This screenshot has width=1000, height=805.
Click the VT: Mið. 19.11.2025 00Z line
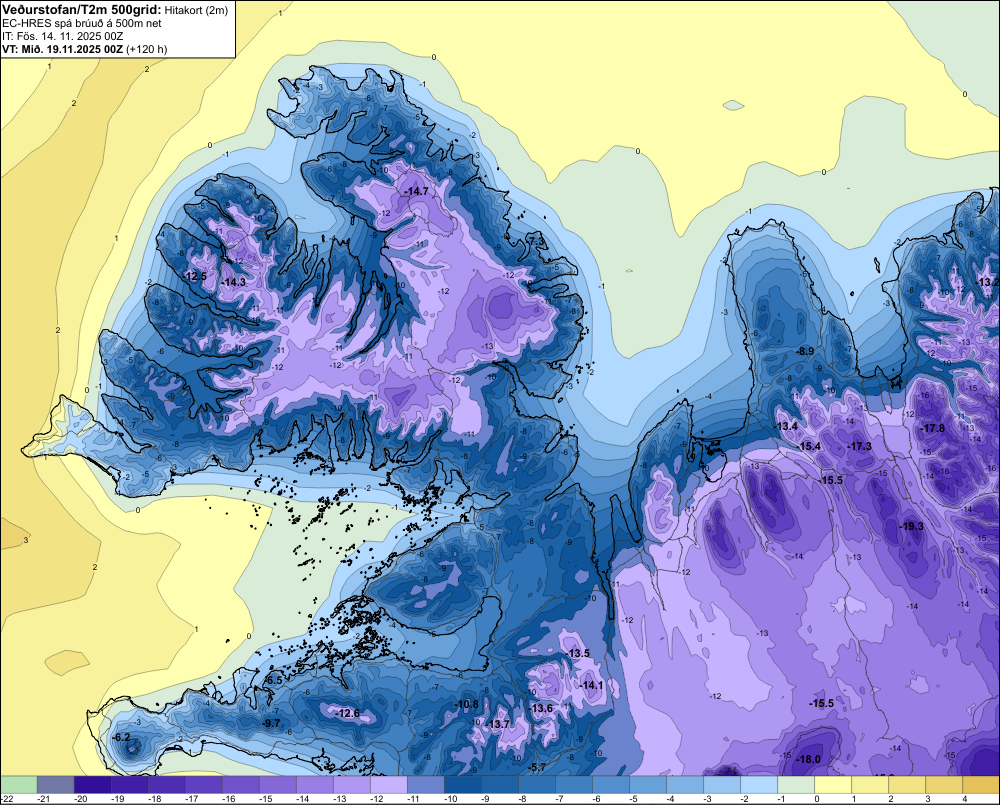click(x=62, y=49)
